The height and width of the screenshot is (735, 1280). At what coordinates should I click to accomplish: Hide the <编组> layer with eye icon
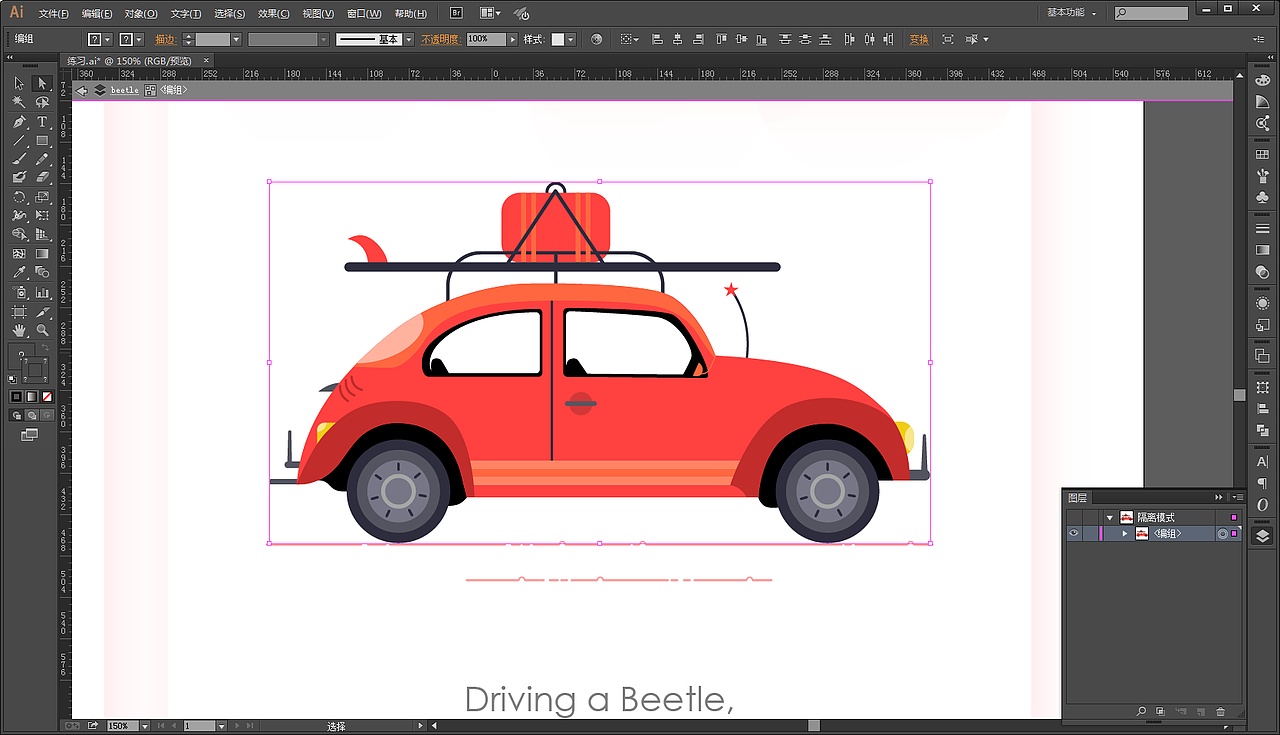(1074, 534)
